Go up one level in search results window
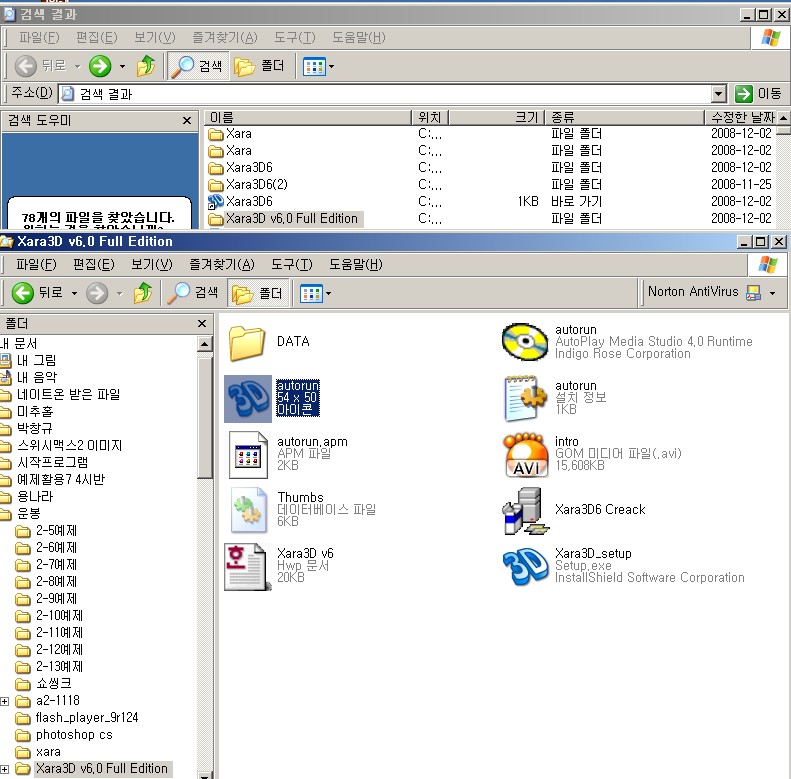This screenshot has width=791, height=779. [146, 66]
